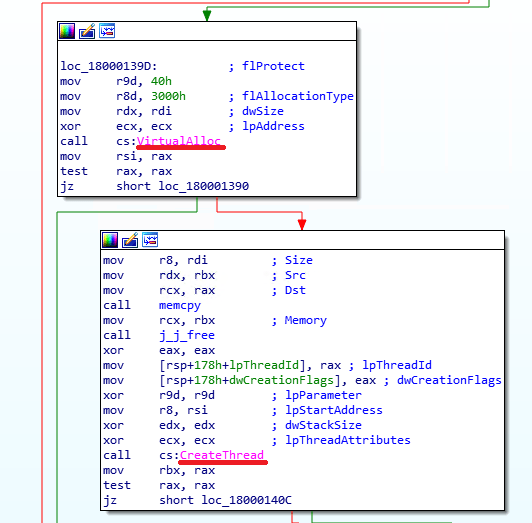
Task: Click the dwCreationFlags stack variable
Action: [x=282, y=380]
